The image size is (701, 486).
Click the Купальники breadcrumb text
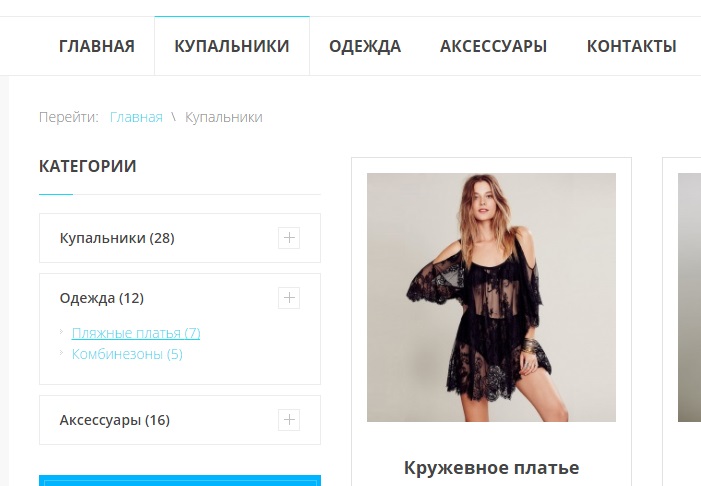pyautogui.click(x=224, y=117)
